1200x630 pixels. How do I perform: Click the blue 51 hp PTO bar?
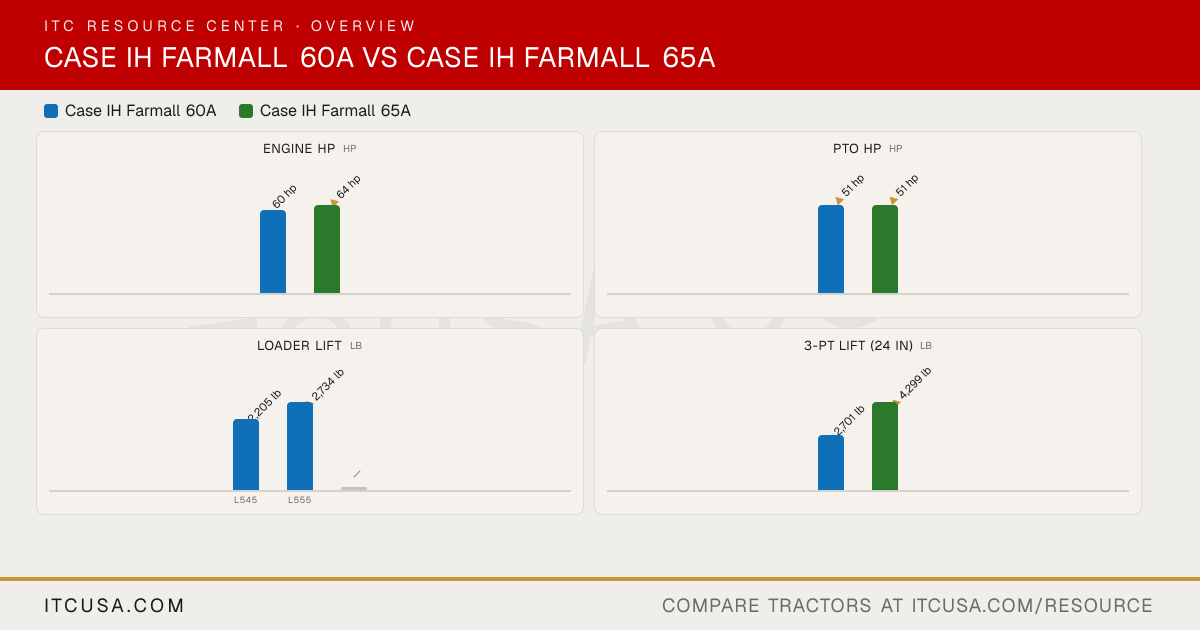[831, 249]
